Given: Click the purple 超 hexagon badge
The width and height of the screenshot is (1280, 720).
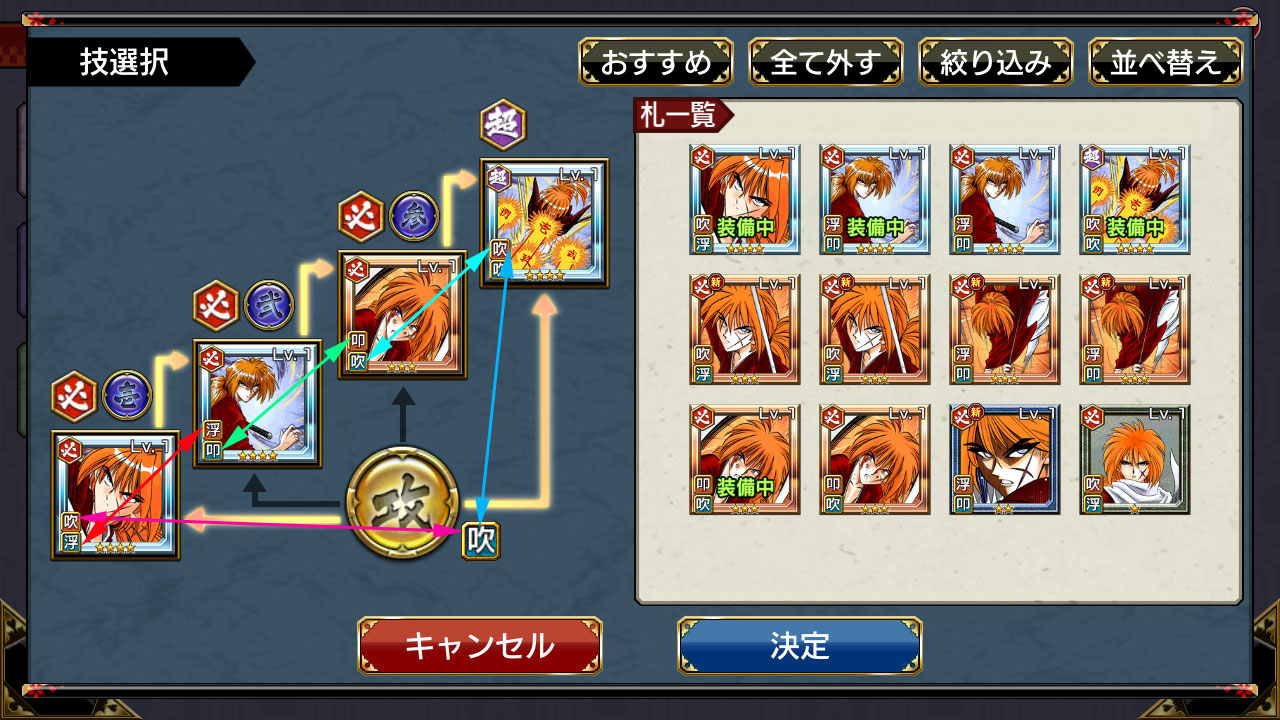Looking at the screenshot, I should tap(502, 124).
